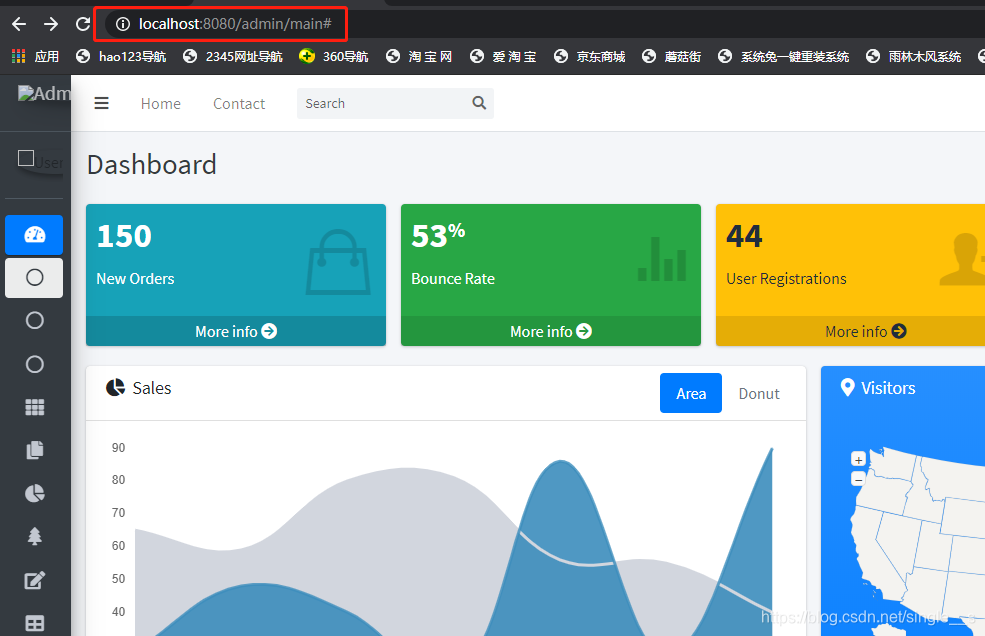Open the hao123导航 bookmark
985x636 pixels.
click(x=121, y=57)
